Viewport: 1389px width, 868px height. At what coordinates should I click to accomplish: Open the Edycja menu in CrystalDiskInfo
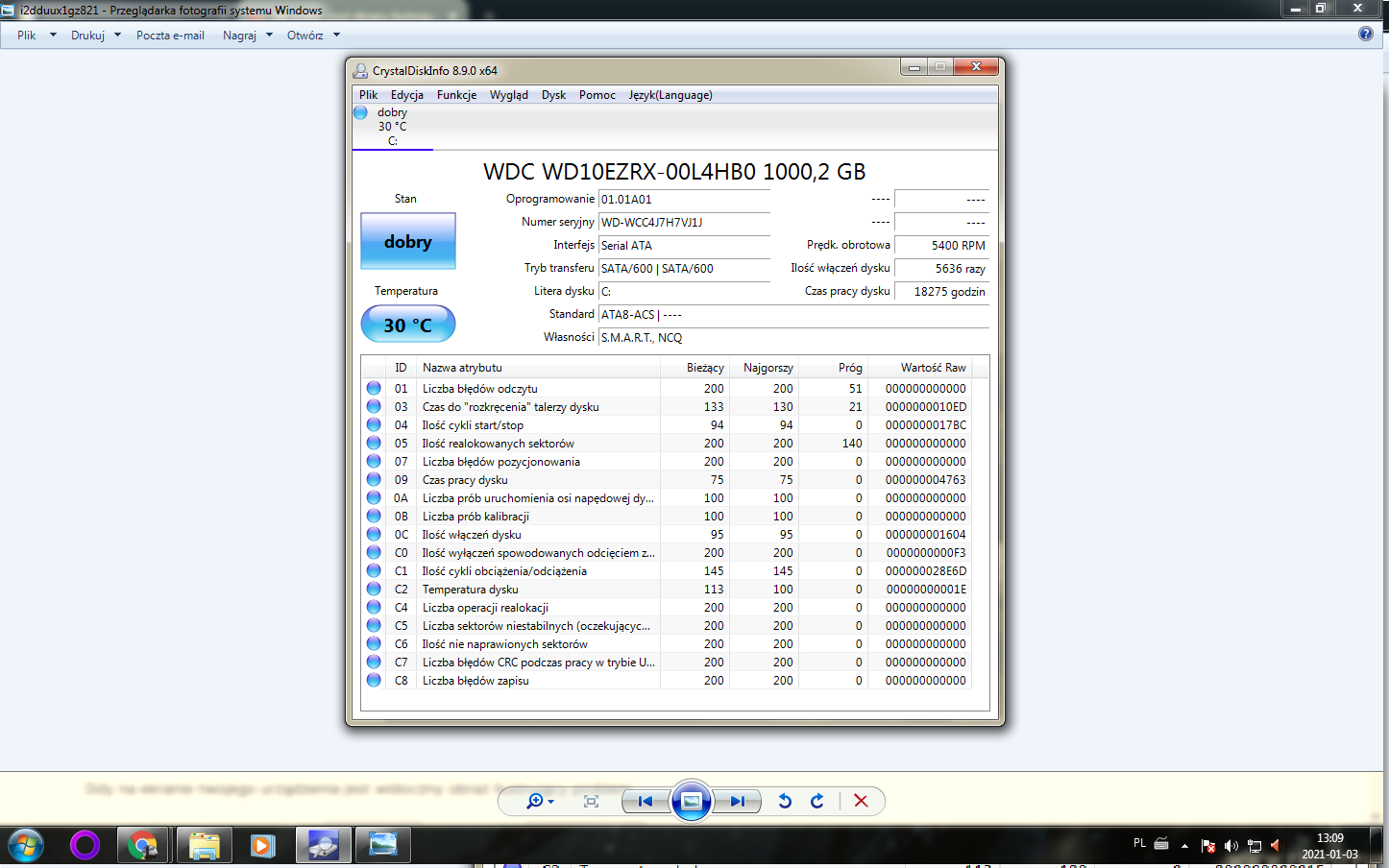407,95
